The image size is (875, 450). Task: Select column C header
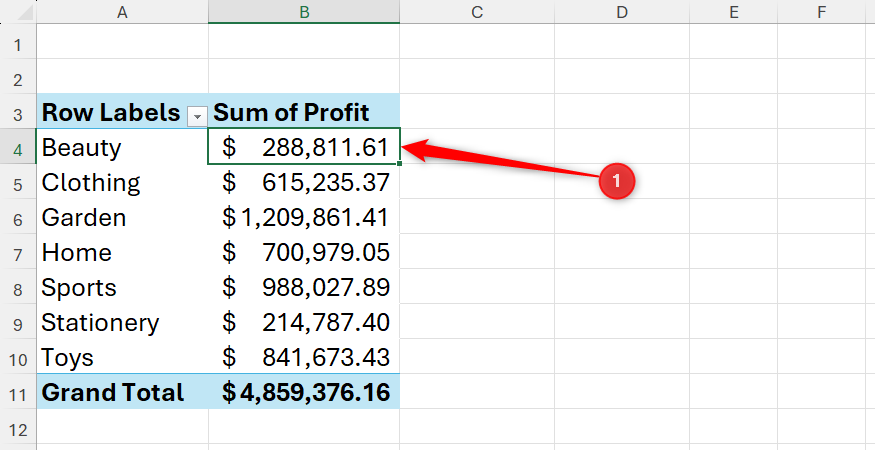[x=477, y=12]
